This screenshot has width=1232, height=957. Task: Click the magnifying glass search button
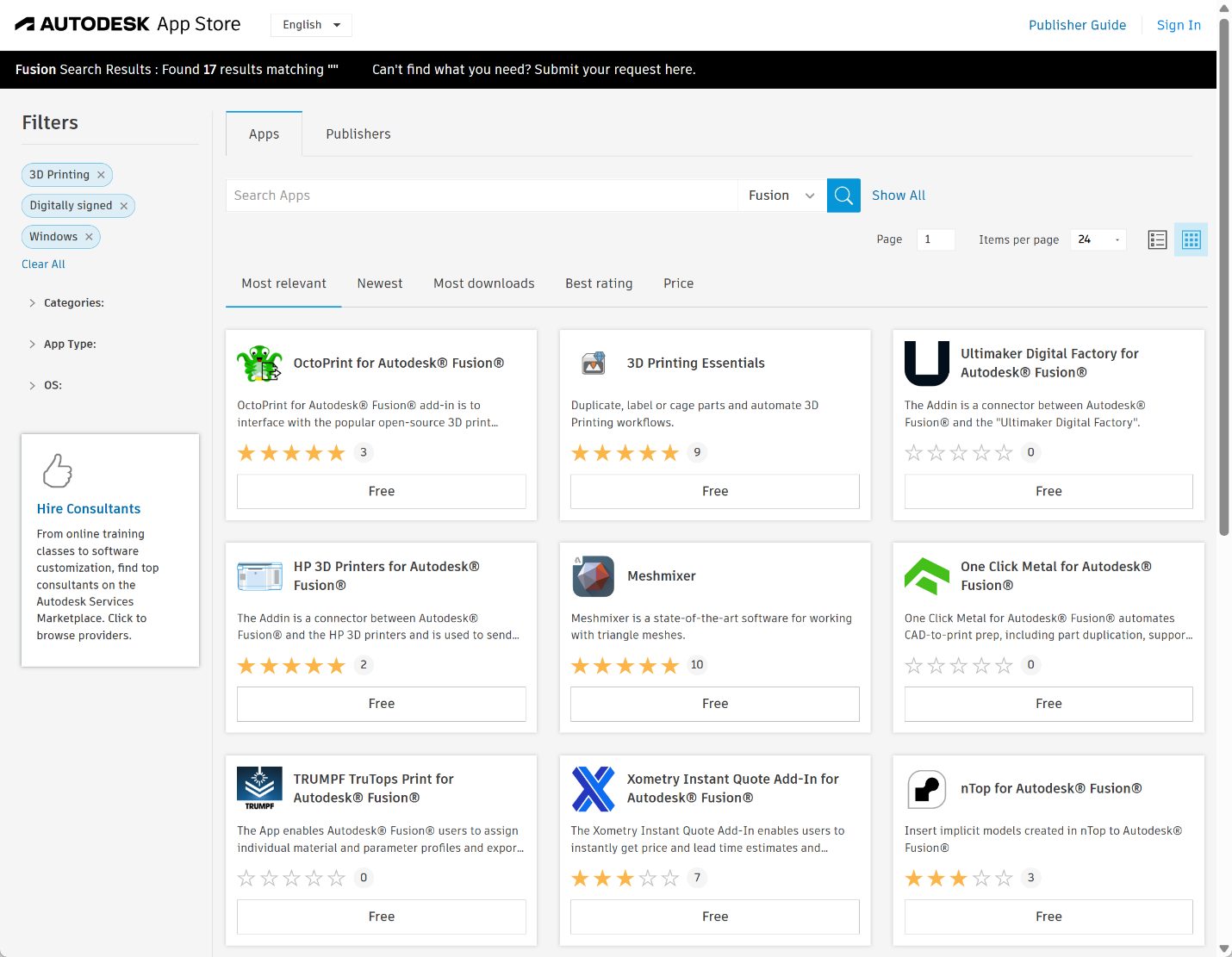(843, 196)
